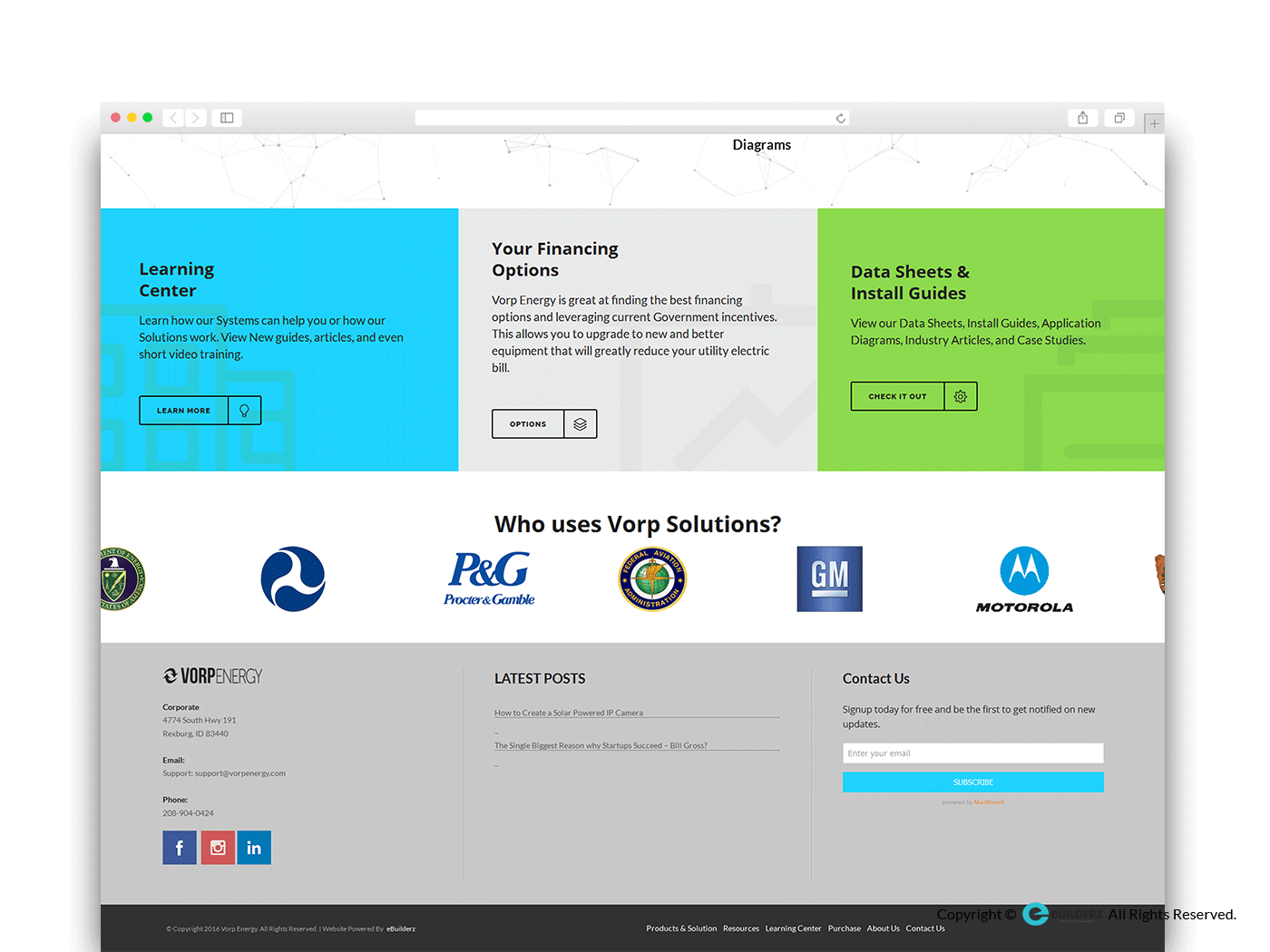
Task: Click the layers icon beside Options
Action: [x=580, y=424]
